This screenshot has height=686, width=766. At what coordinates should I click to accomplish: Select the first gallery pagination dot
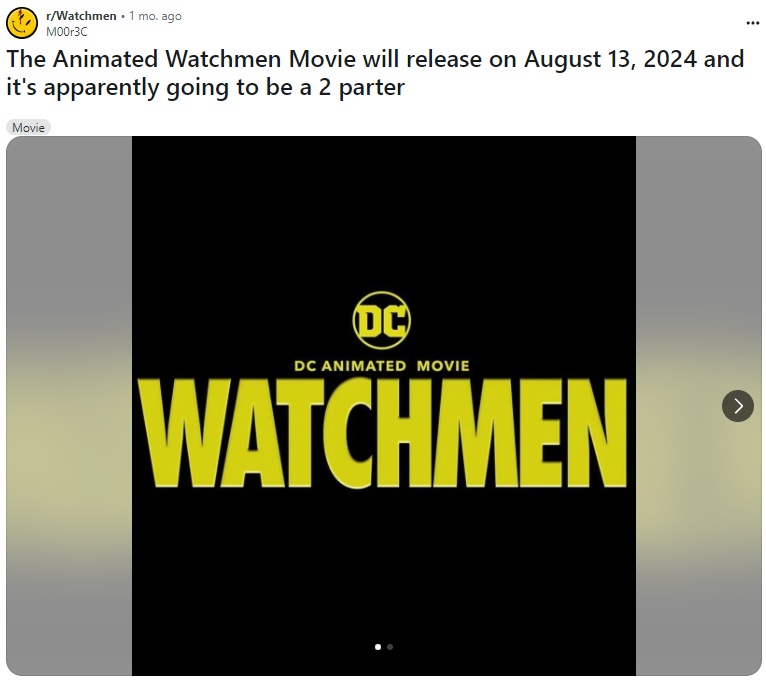(x=378, y=646)
